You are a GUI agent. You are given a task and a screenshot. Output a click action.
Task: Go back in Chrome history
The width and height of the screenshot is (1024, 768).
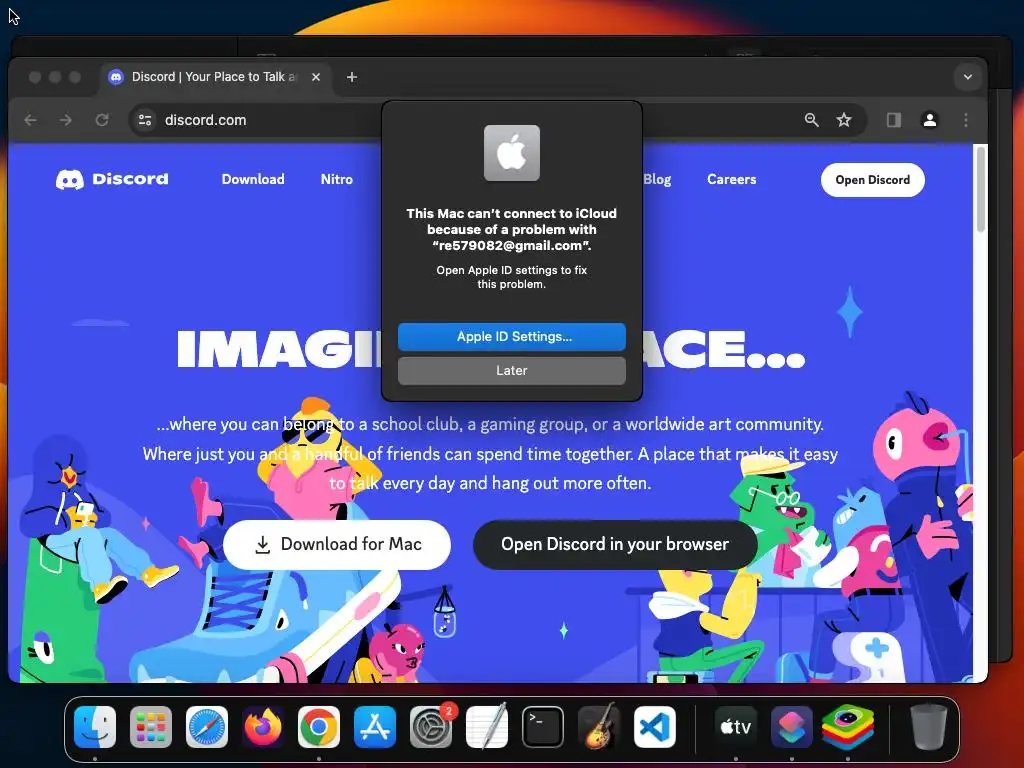pos(30,120)
